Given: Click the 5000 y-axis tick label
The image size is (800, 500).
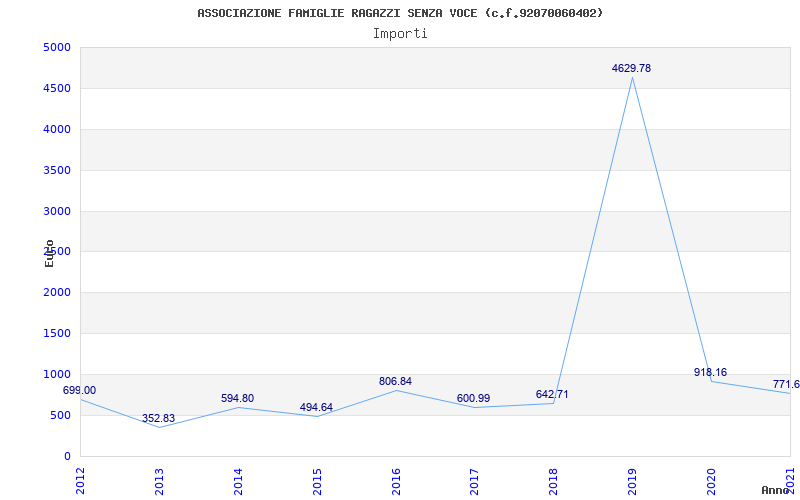Looking at the screenshot, I should tap(57, 48).
